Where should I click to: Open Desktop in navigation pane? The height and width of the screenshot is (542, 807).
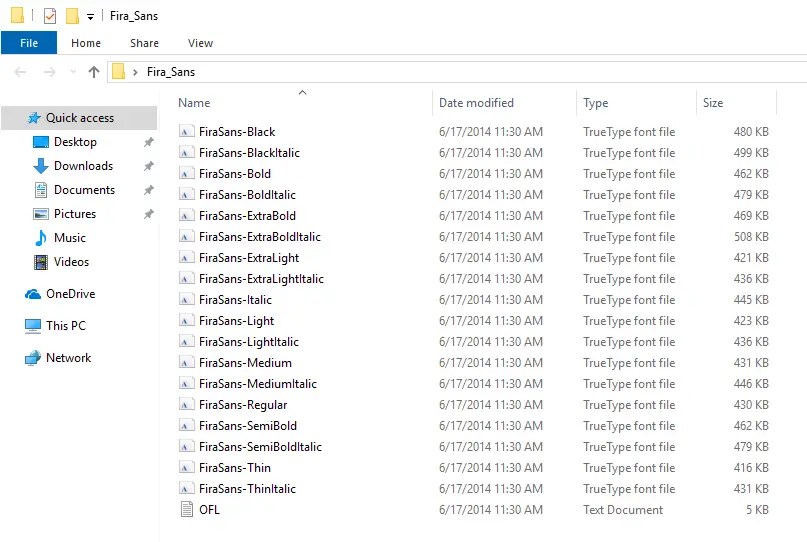pyautogui.click(x=75, y=142)
